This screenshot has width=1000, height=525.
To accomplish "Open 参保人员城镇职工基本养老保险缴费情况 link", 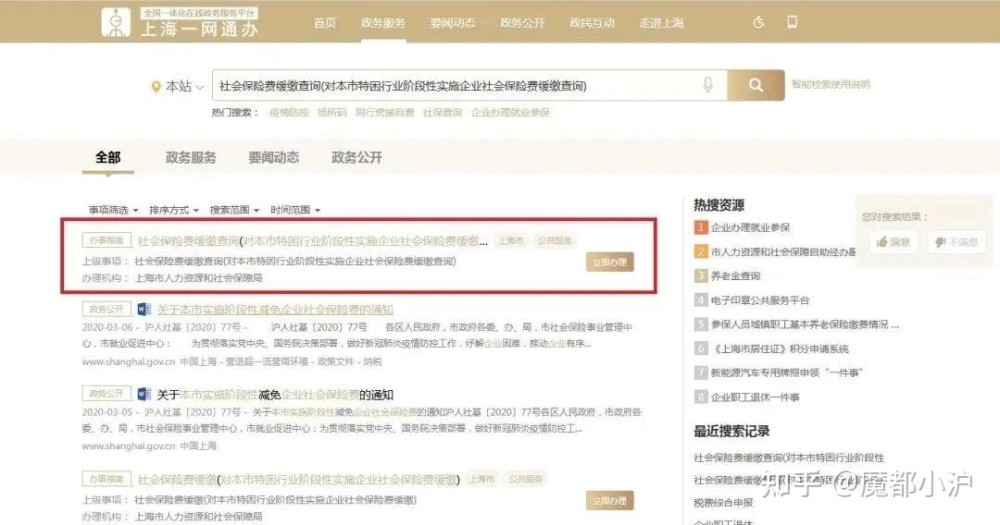I will (x=804, y=324).
